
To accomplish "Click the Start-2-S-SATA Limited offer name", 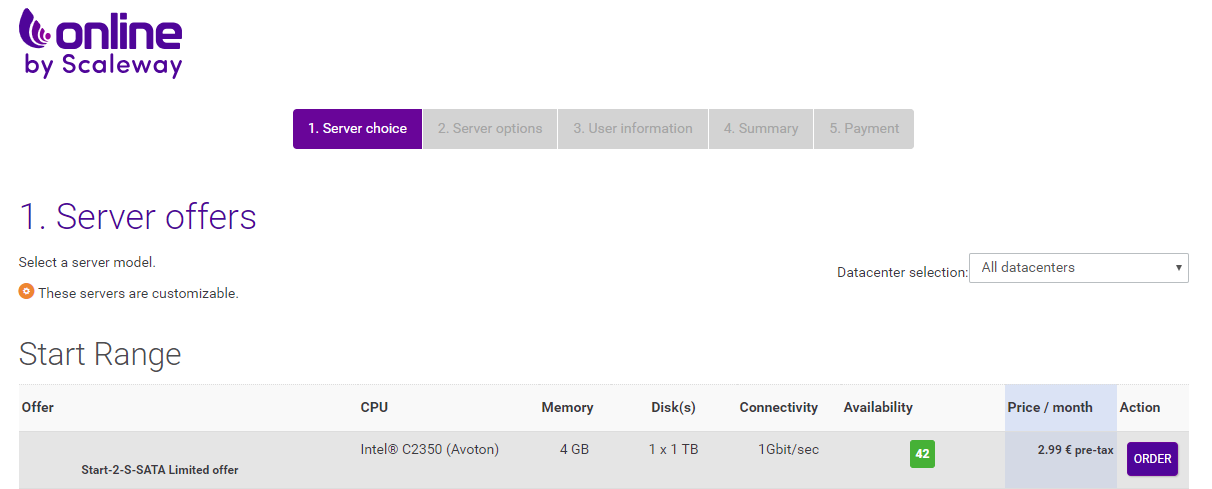I will pyautogui.click(x=160, y=469).
